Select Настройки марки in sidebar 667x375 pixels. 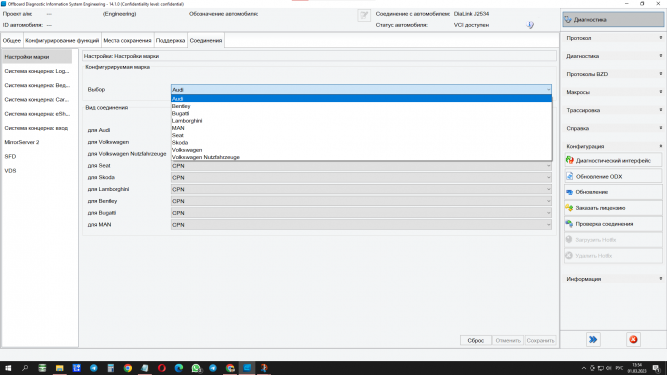(37, 57)
